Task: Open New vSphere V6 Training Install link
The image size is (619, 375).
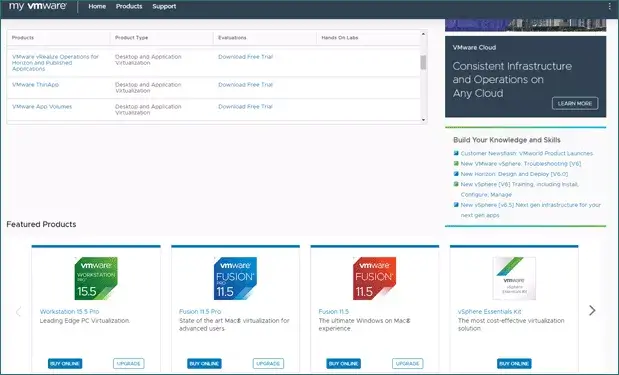Action: pyautogui.click(x=520, y=189)
